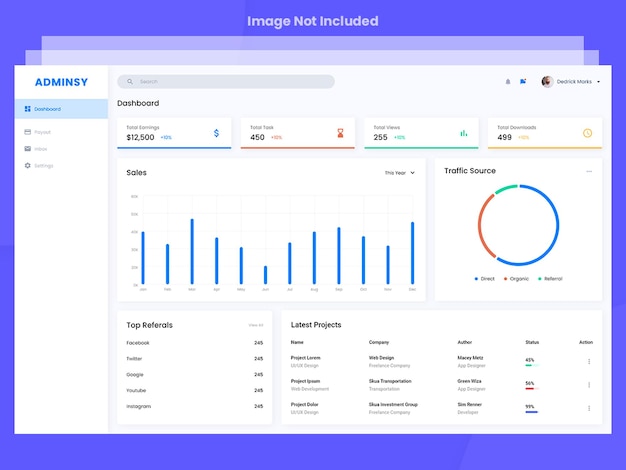Open the Dashboard menu item
The width and height of the screenshot is (626, 470).
pyautogui.click(x=61, y=109)
